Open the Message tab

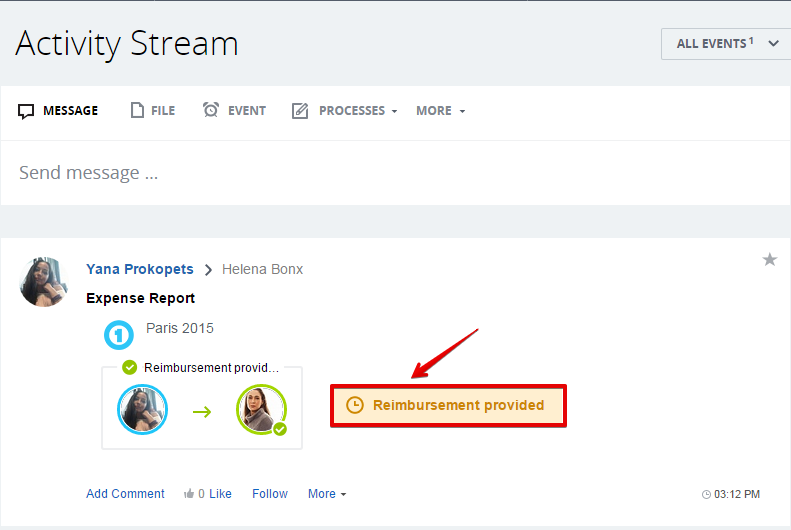pyautogui.click(x=58, y=110)
